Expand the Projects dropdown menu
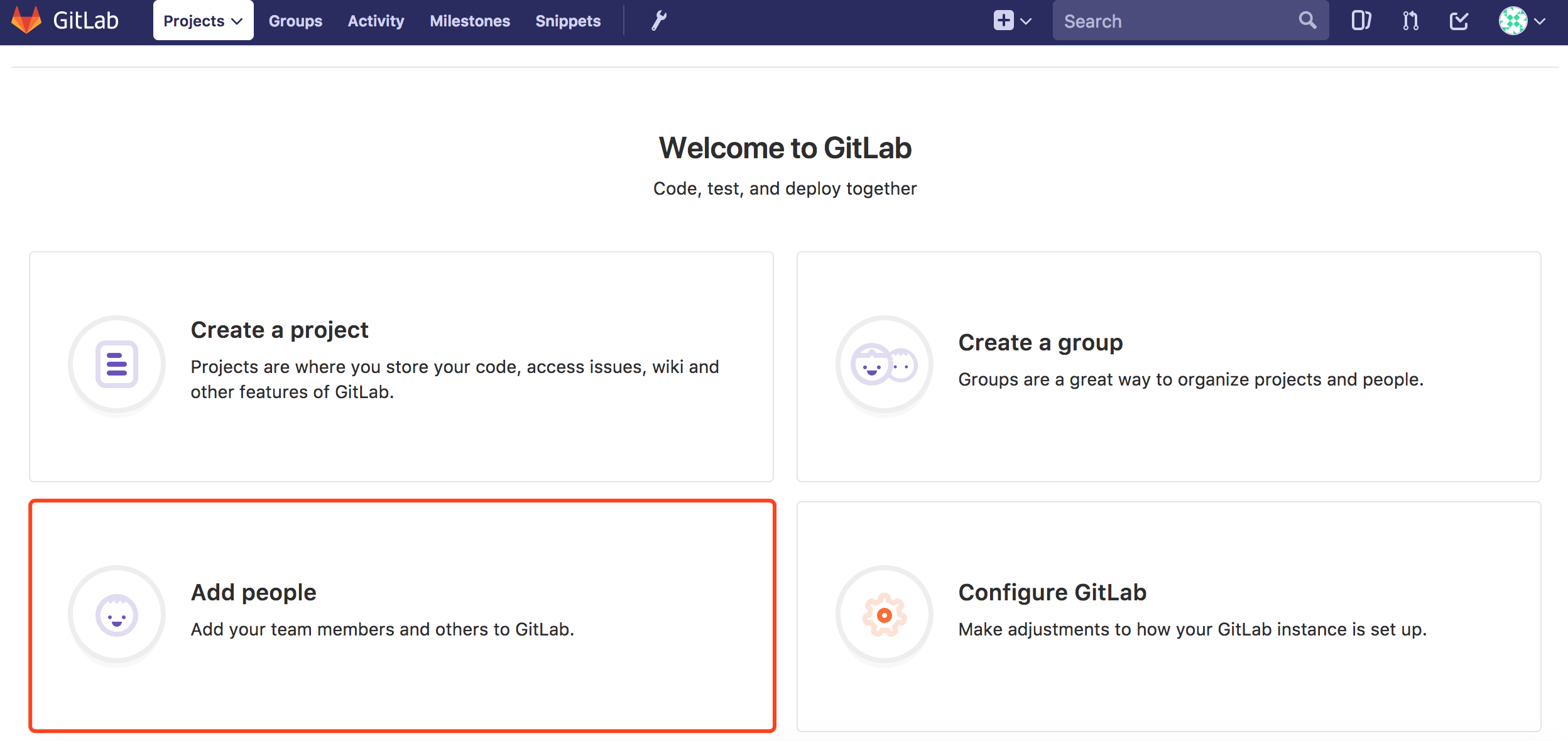This screenshot has height=741, width=1568. pyautogui.click(x=203, y=21)
